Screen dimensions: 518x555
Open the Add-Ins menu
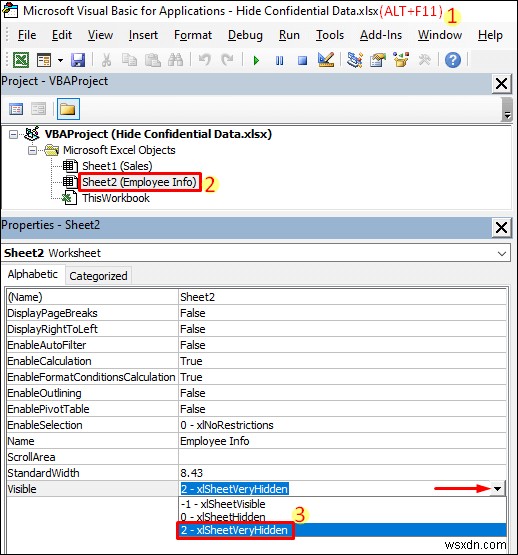381,35
